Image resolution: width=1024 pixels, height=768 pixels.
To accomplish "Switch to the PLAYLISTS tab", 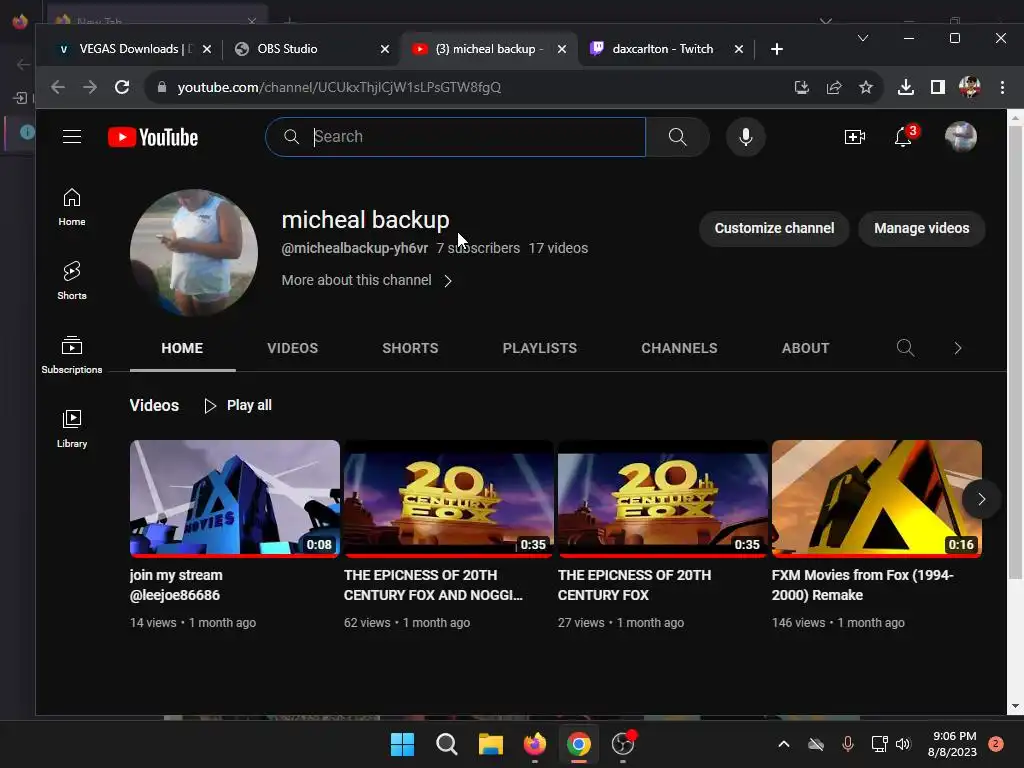I will point(539,348).
